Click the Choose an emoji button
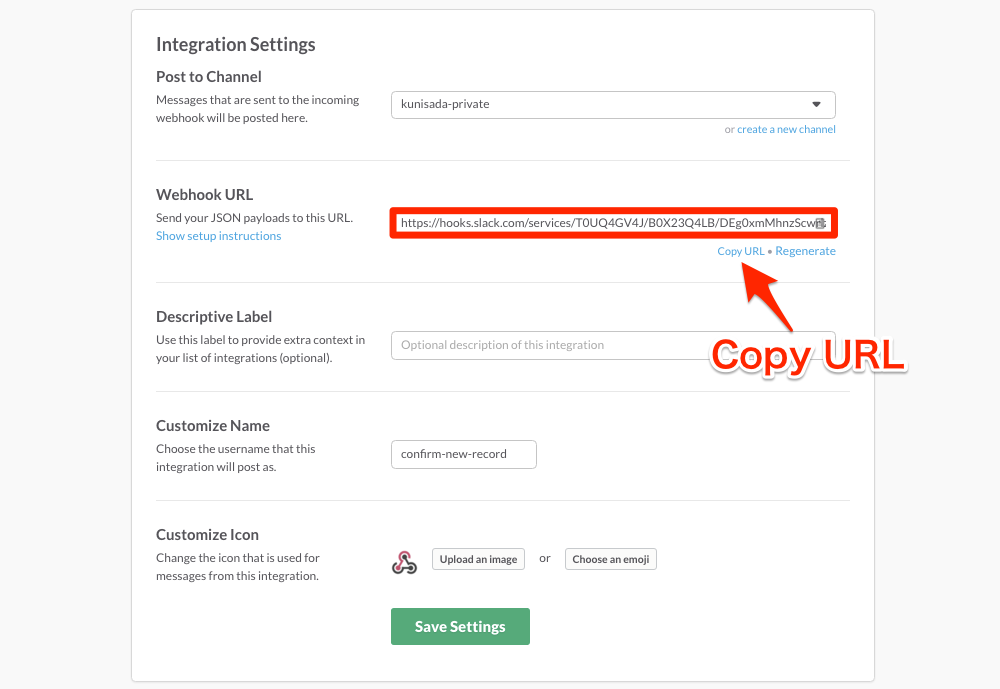 tap(610, 559)
